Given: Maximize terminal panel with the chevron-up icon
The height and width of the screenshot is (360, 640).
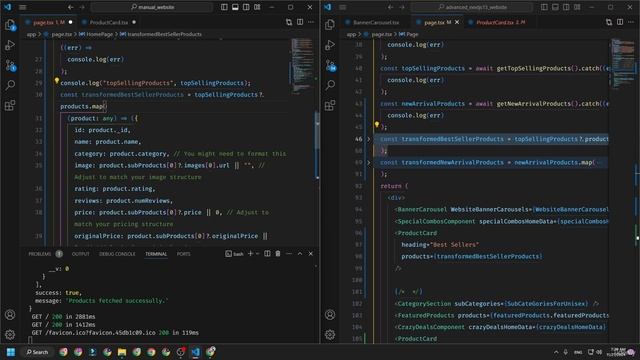Looking at the screenshot, I should [300, 253].
